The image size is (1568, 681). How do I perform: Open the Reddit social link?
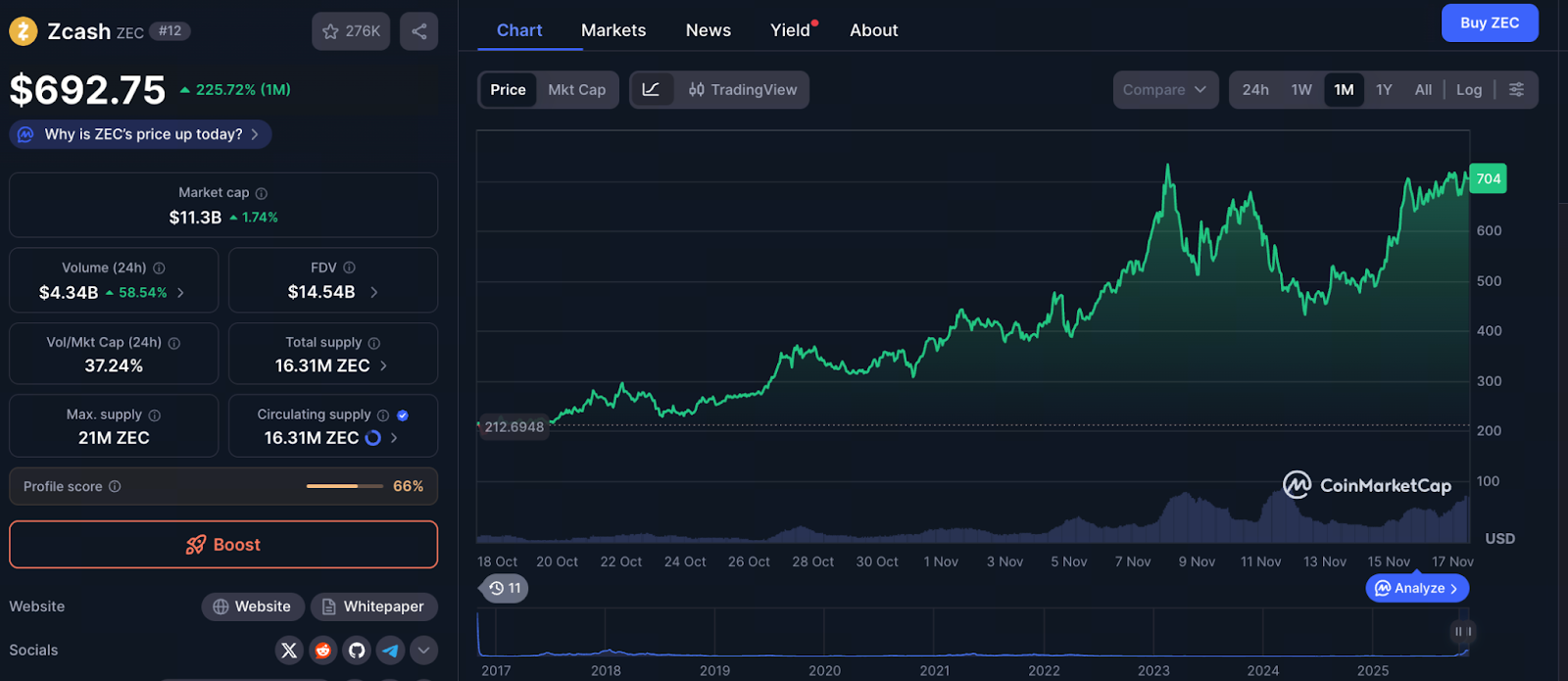(322, 650)
